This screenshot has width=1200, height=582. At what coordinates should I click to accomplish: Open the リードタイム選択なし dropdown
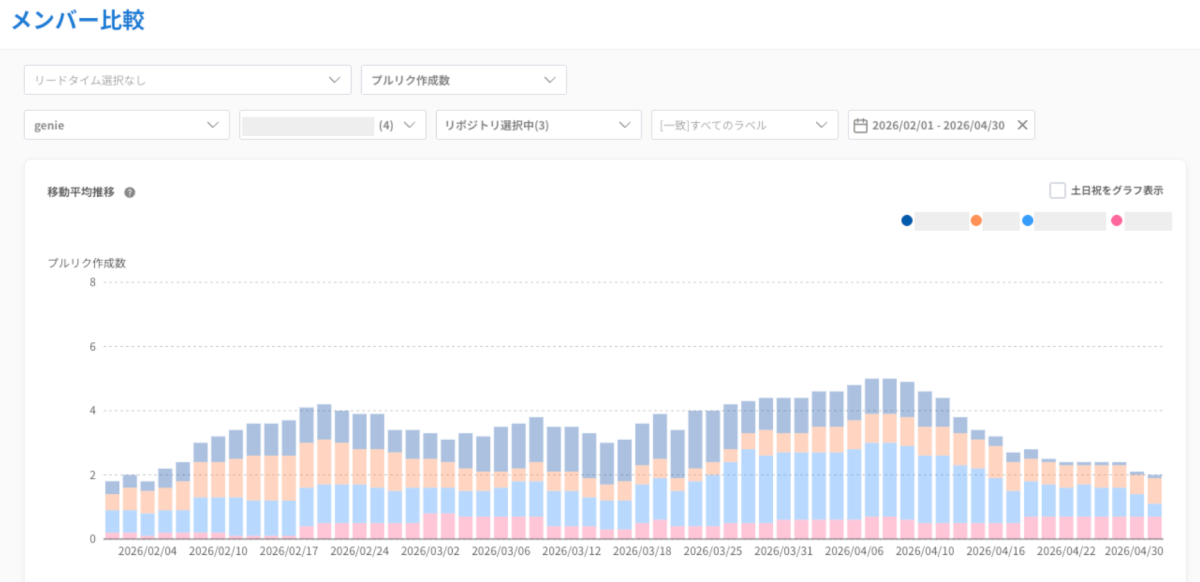187,80
